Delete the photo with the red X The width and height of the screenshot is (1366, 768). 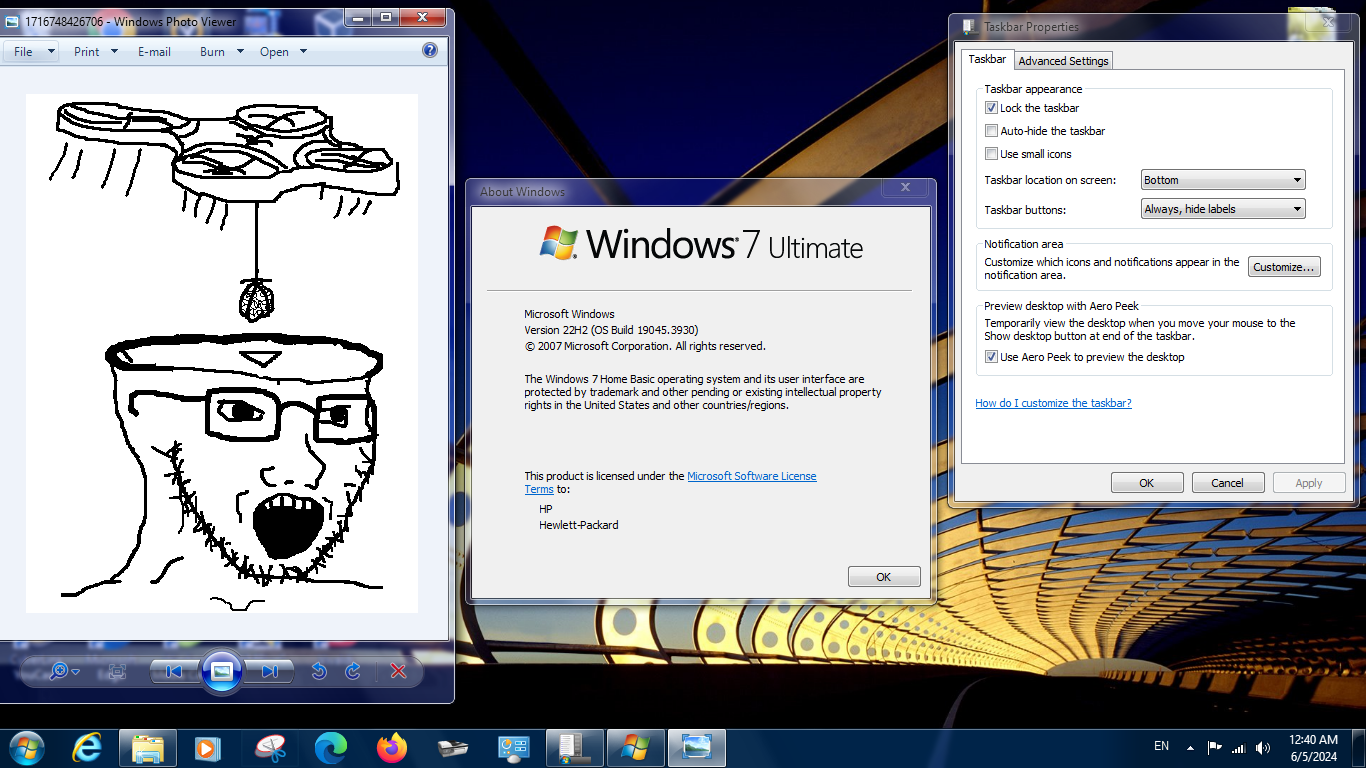pyautogui.click(x=398, y=671)
